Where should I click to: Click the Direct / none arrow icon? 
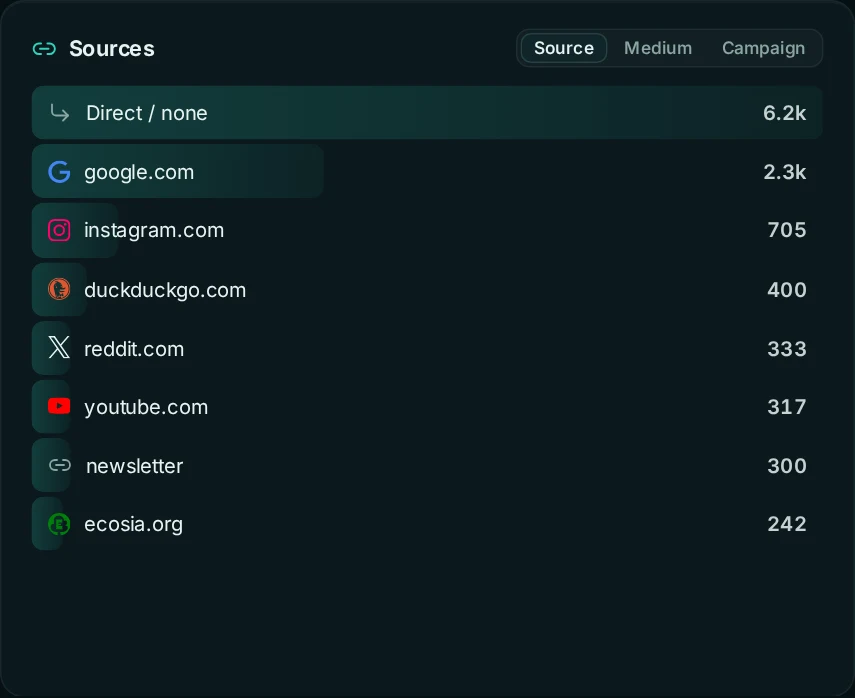(x=59, y=113)
